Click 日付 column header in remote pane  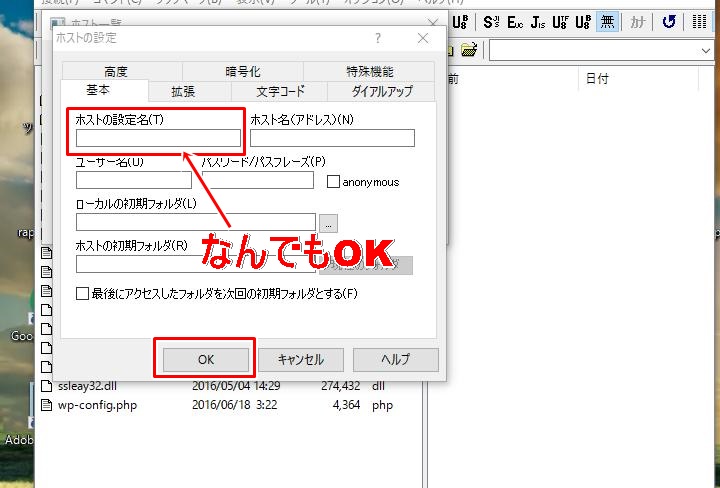597,79
